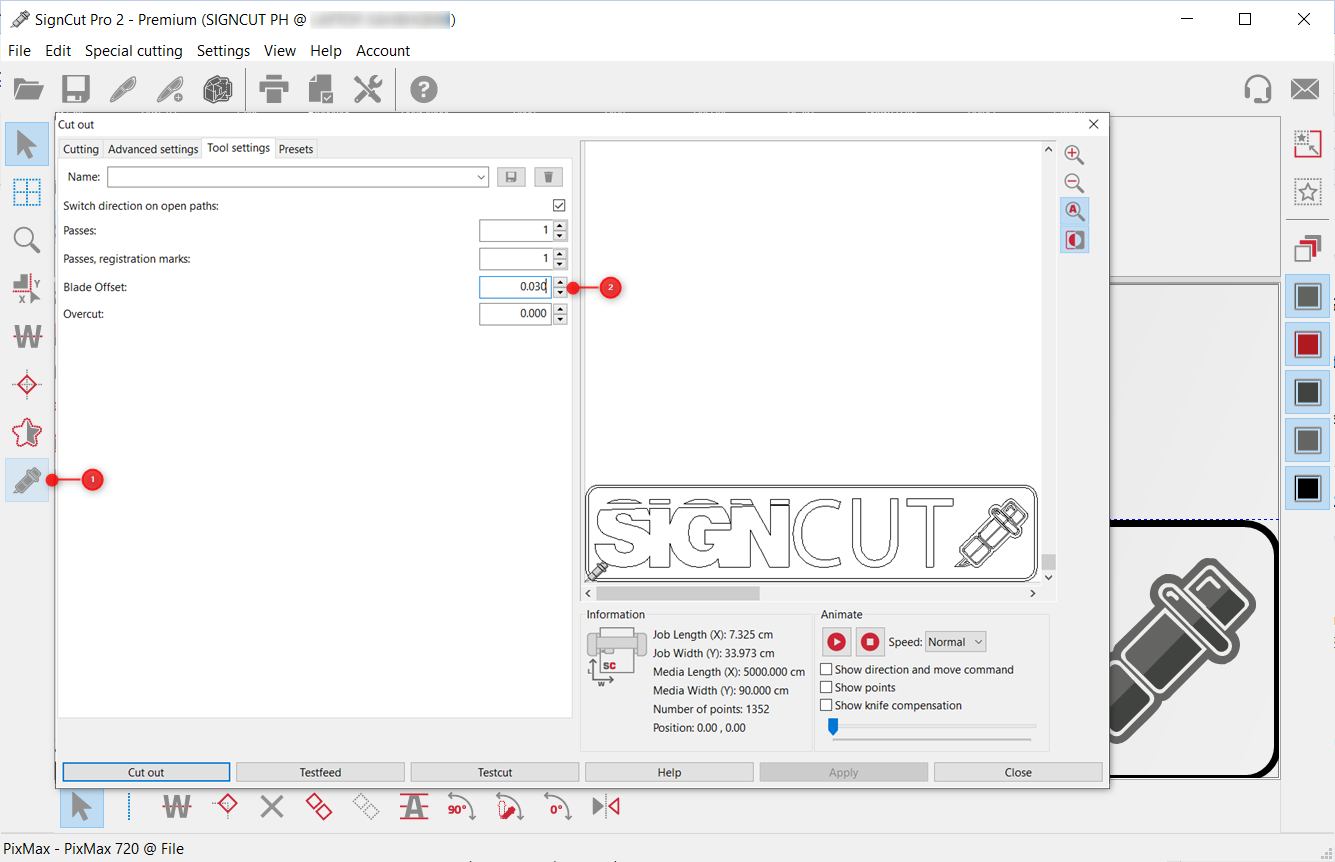This screenshot has height=862, width=1335.
Task: Toggle Switch direction on open paths checkbox
Action: 559,206
